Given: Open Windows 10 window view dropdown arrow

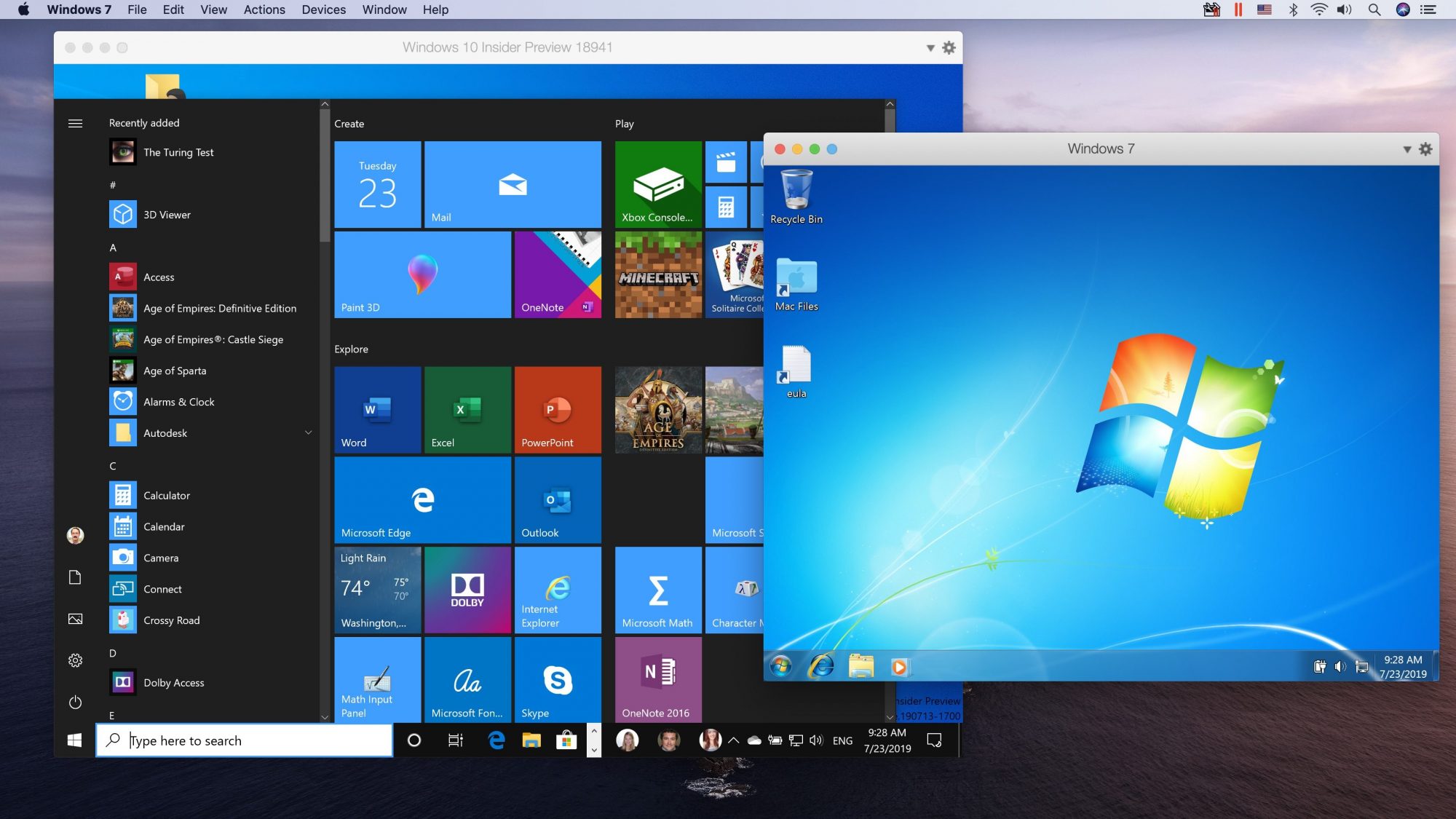Looking at the screenshot, I should pyautogui.click(x=930, y=48).
